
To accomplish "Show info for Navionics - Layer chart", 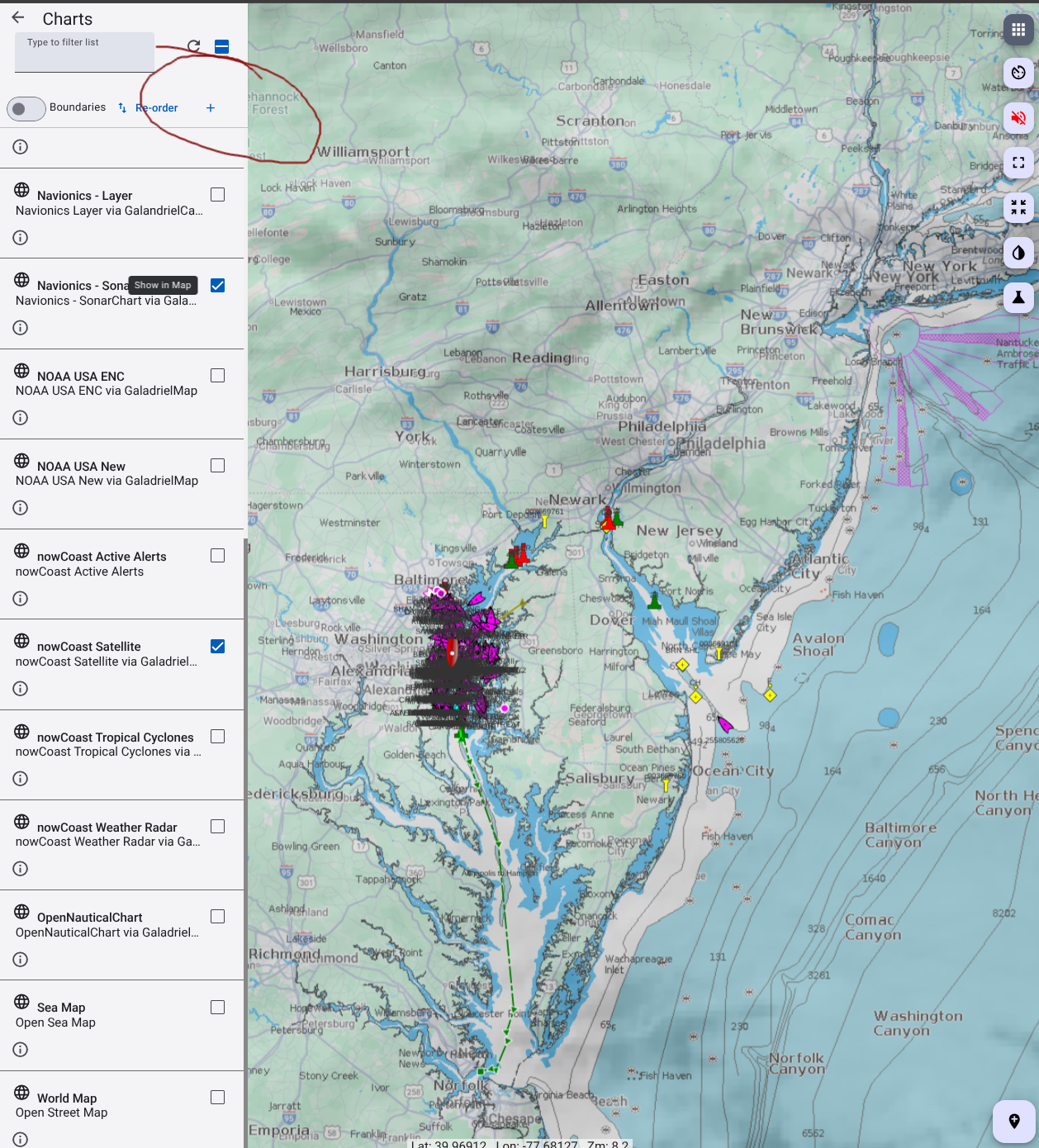I will tap(21, 238).
